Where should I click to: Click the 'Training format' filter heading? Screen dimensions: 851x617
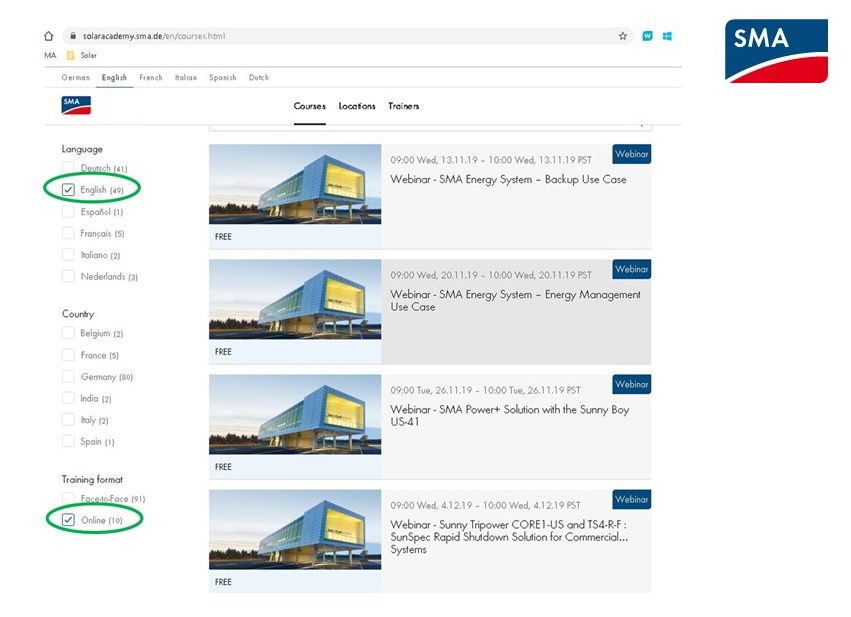(92, 480)
